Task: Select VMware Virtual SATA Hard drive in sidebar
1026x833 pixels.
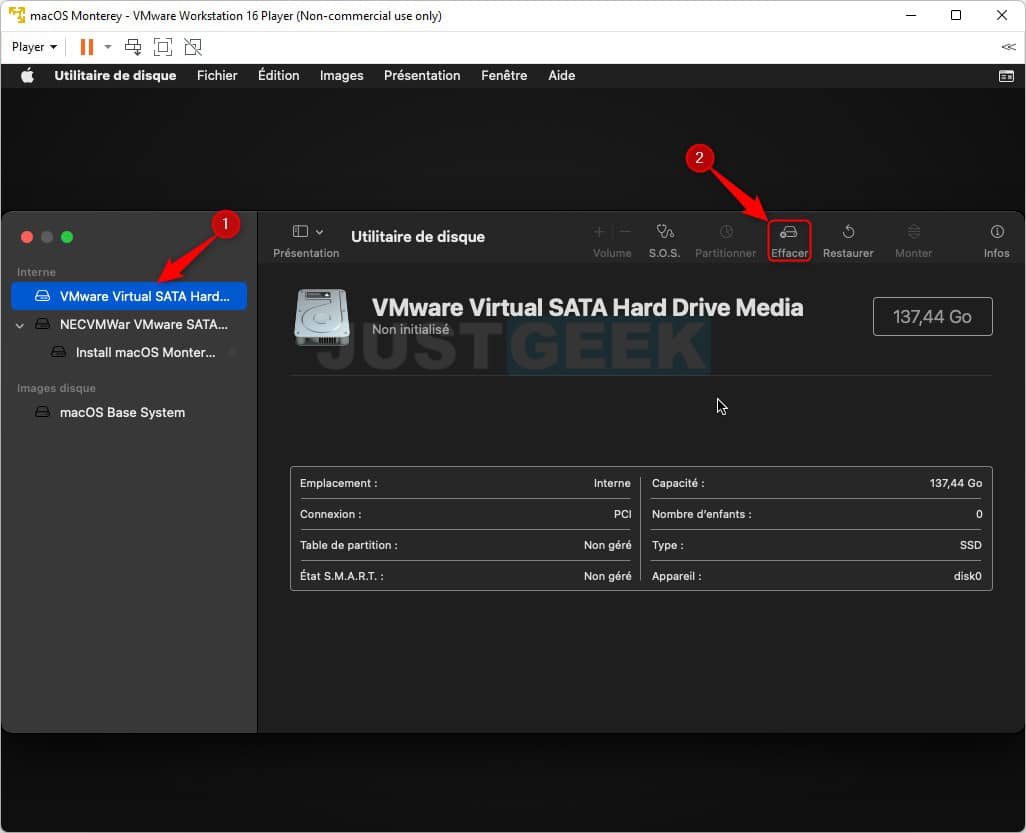Action: [x=129, y=296]
